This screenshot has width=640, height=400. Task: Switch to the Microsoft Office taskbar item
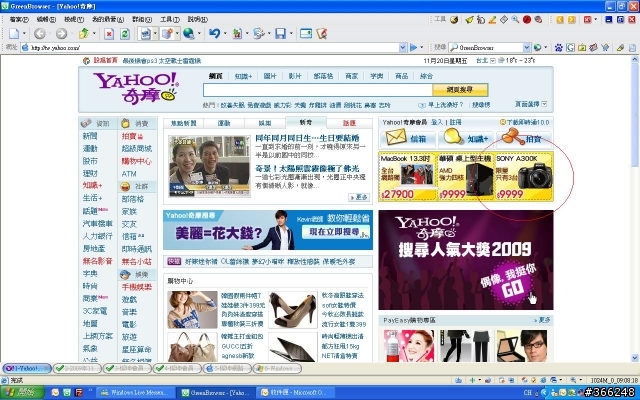point(297,393)
